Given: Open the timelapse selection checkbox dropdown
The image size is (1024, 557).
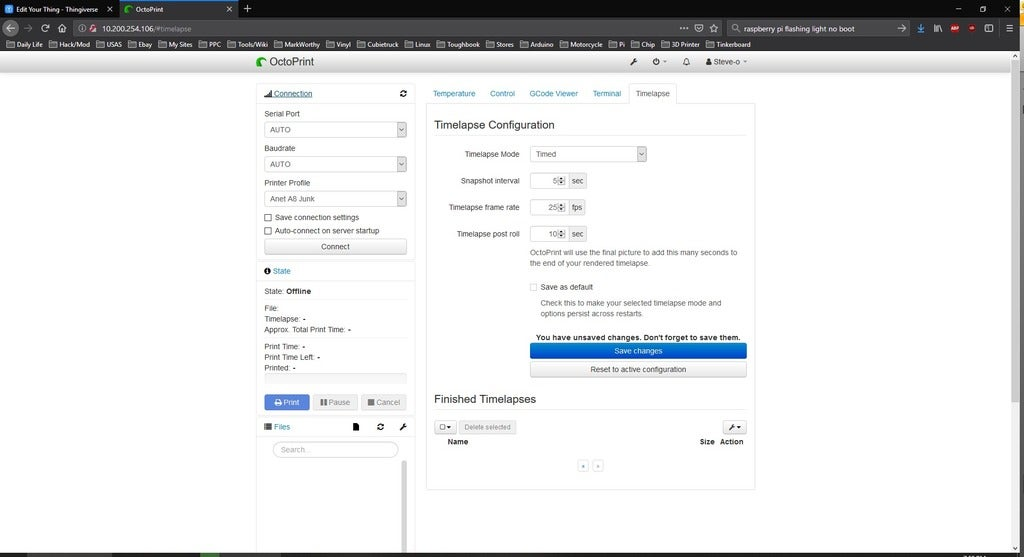Looking at the screenshot, I should [x=445, y=427].
